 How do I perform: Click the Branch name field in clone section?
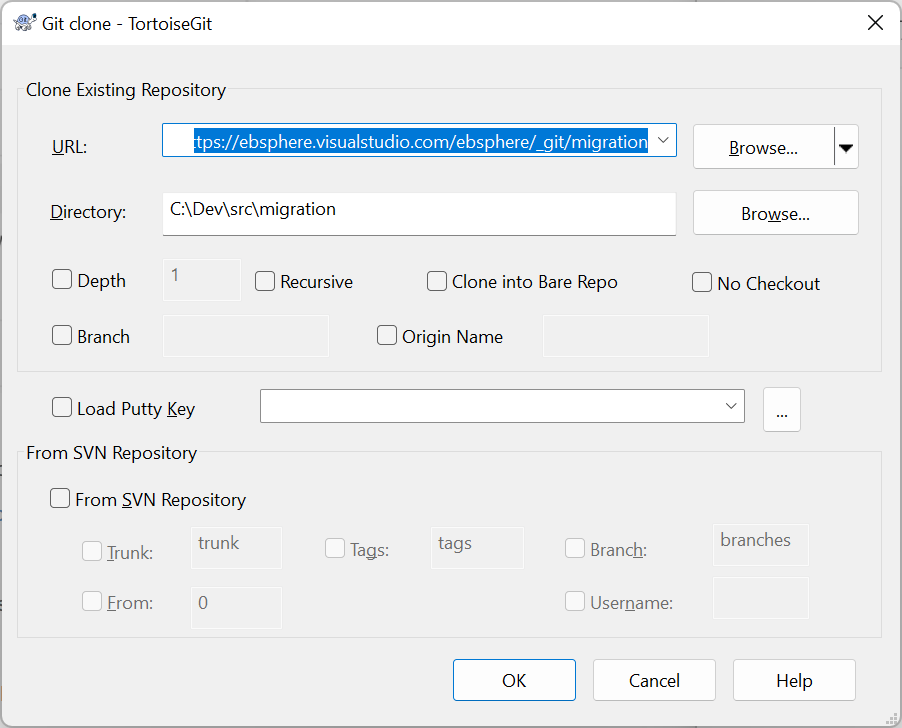pos(246,336)
